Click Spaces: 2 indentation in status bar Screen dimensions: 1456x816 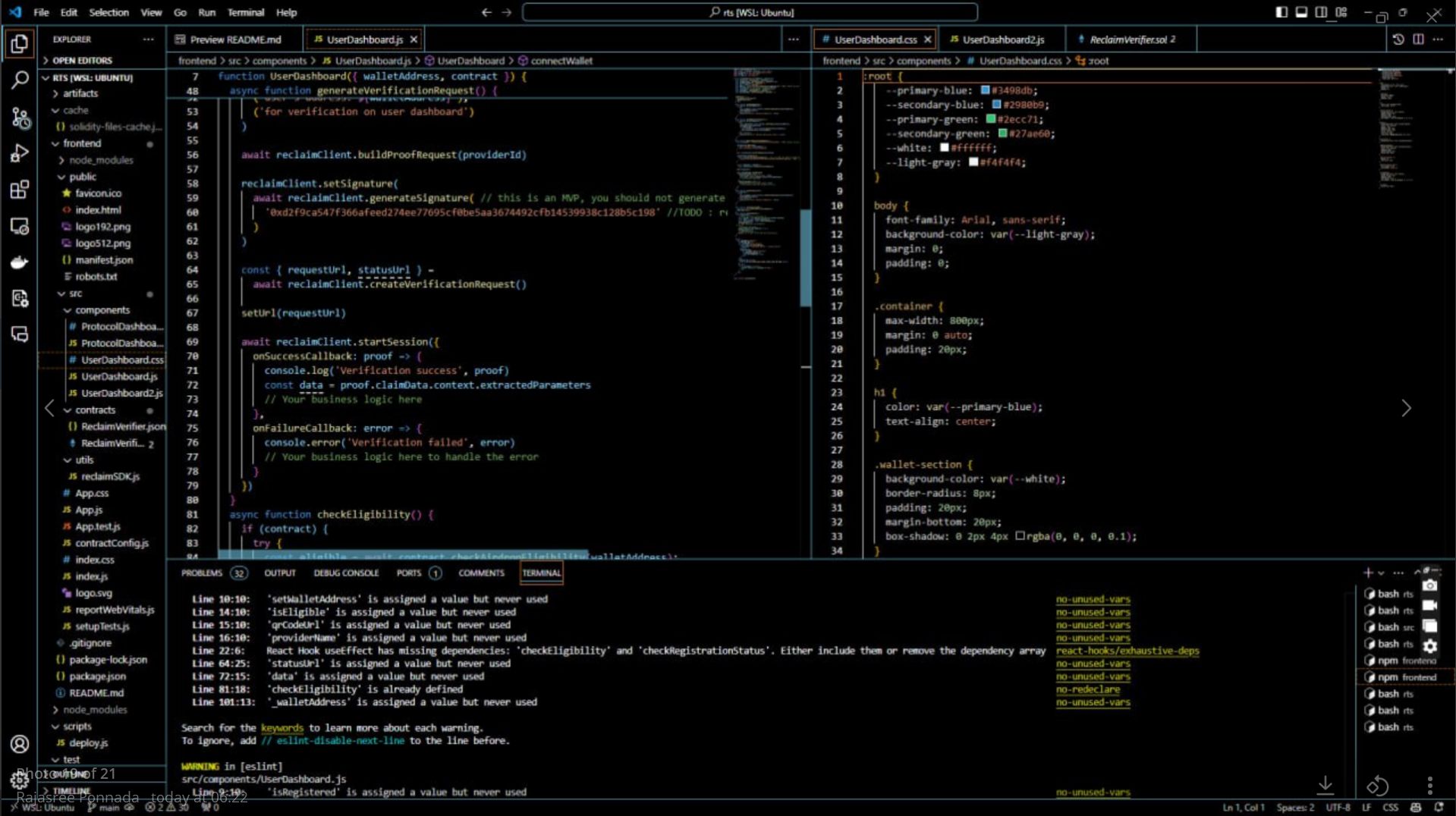(1294, 808)
